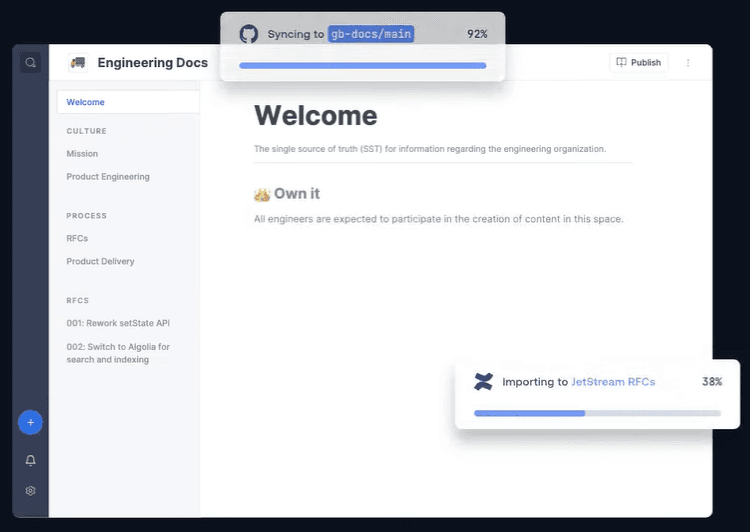Click the crown emoji beside Own it
The image size is (750, 532).
(262, 194)
